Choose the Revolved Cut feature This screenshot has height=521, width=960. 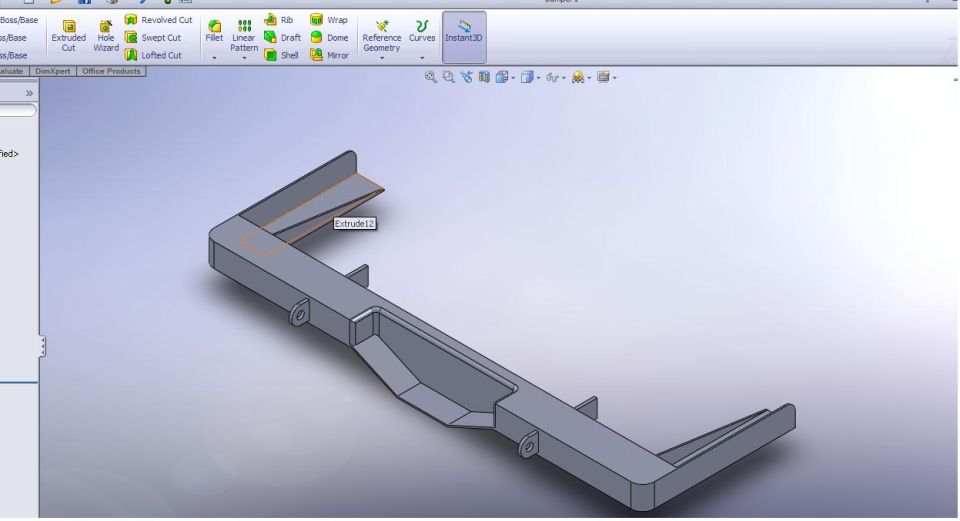tap(158, 20)
